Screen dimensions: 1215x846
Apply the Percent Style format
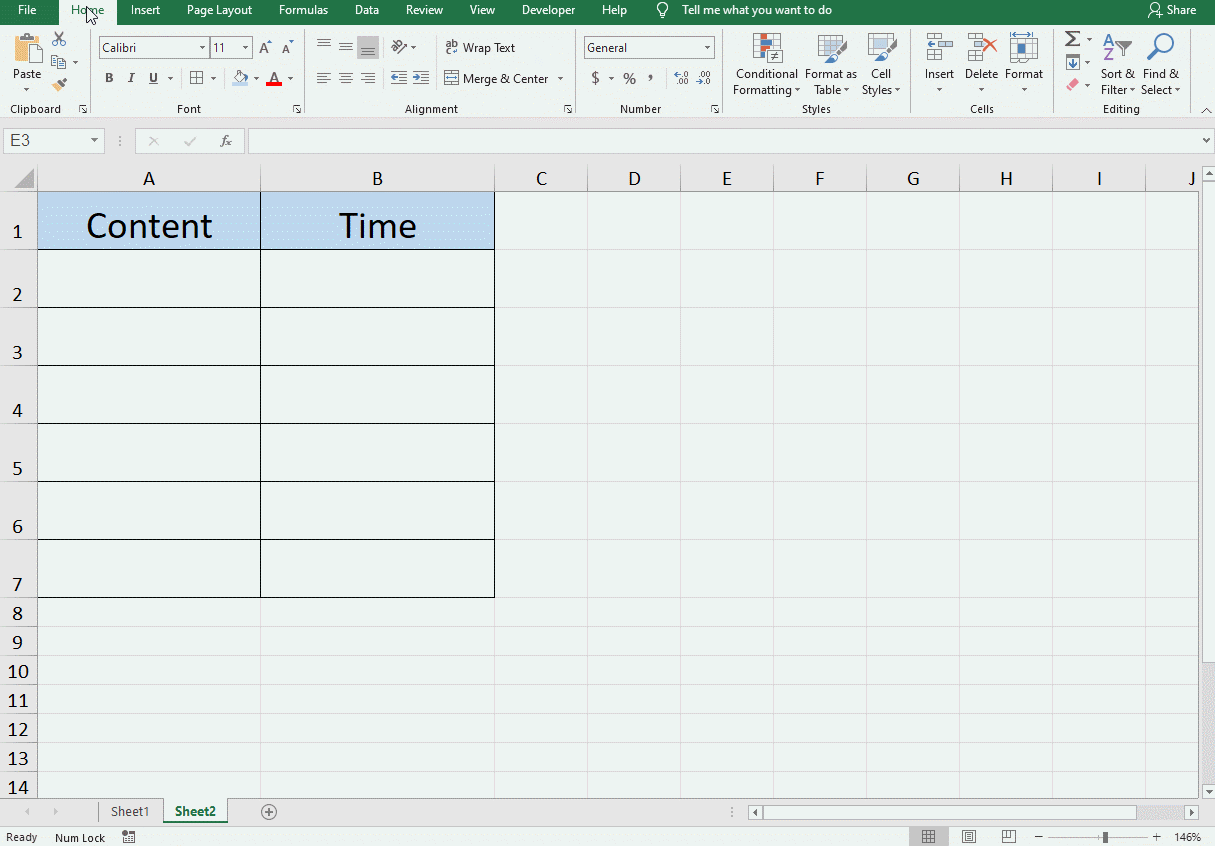(629, 78)
